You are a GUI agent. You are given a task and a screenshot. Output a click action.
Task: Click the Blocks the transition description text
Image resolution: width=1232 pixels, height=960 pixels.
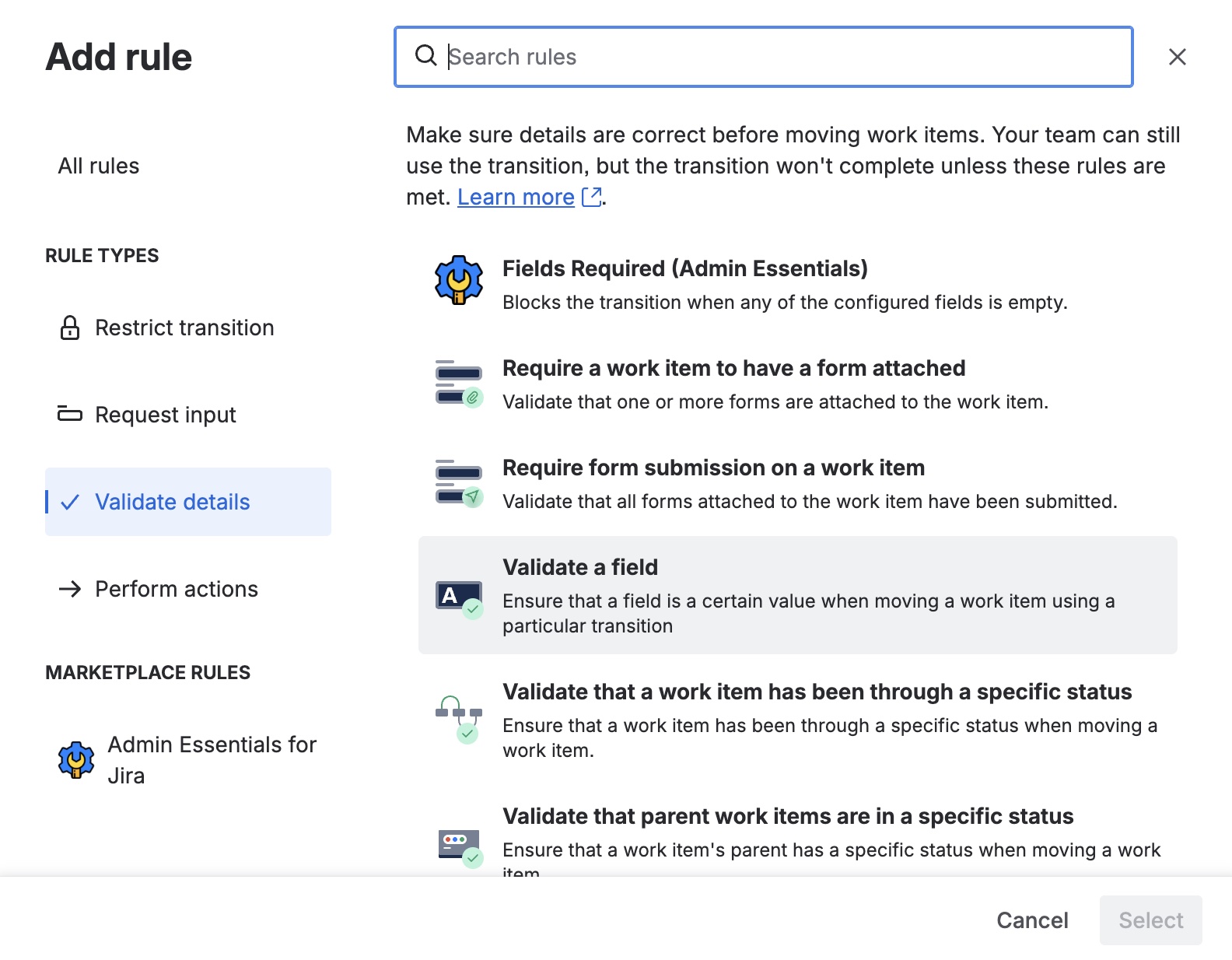point(785,302)
